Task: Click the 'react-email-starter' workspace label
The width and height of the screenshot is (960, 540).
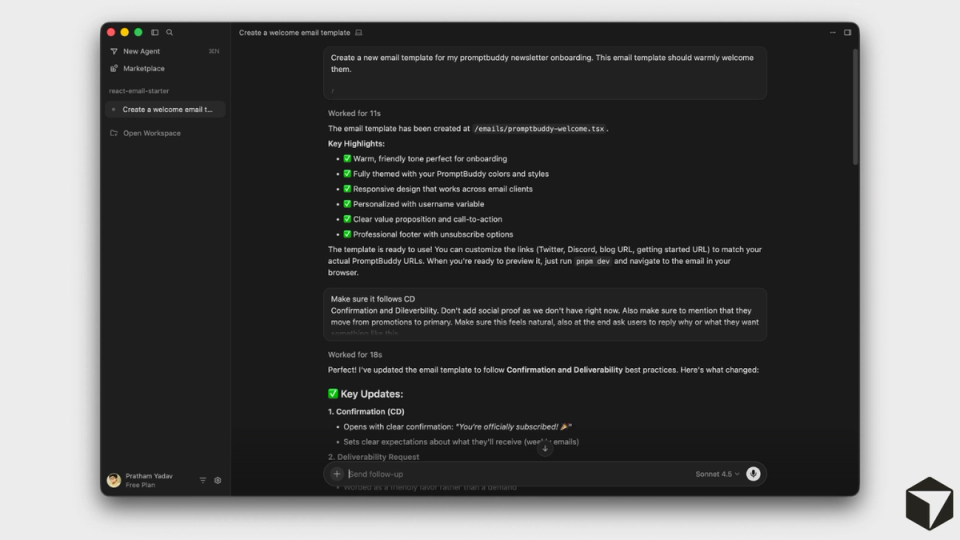Action: coord(139,91)
